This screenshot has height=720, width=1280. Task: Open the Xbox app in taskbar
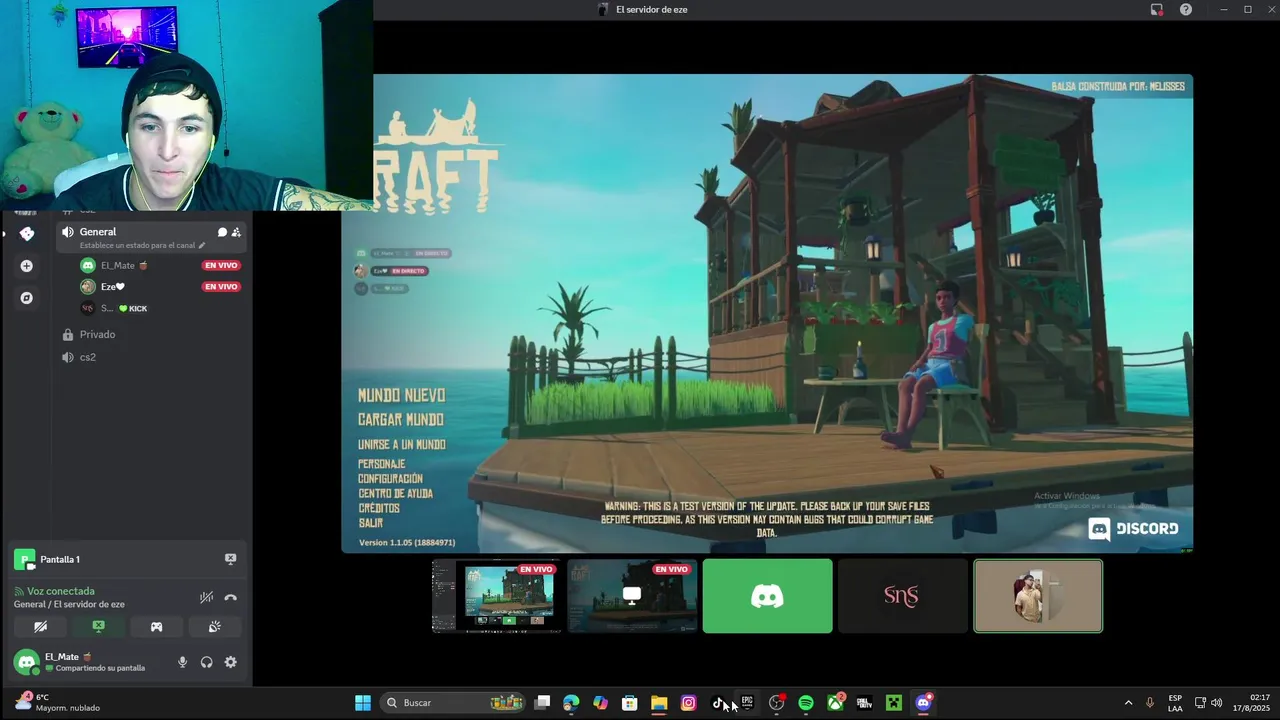(x=835, y=703)
